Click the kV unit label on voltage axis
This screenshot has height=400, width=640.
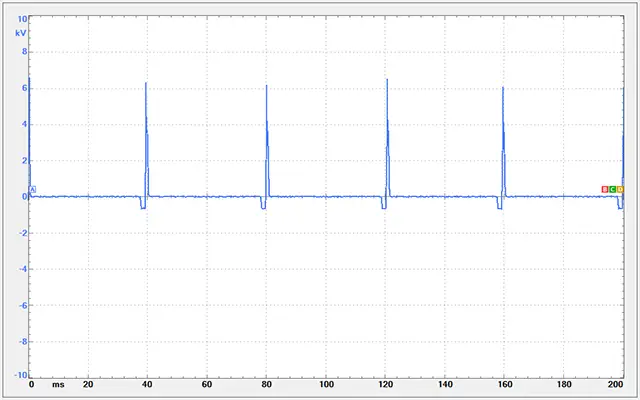pyautogui.click(x=21, y=33)
